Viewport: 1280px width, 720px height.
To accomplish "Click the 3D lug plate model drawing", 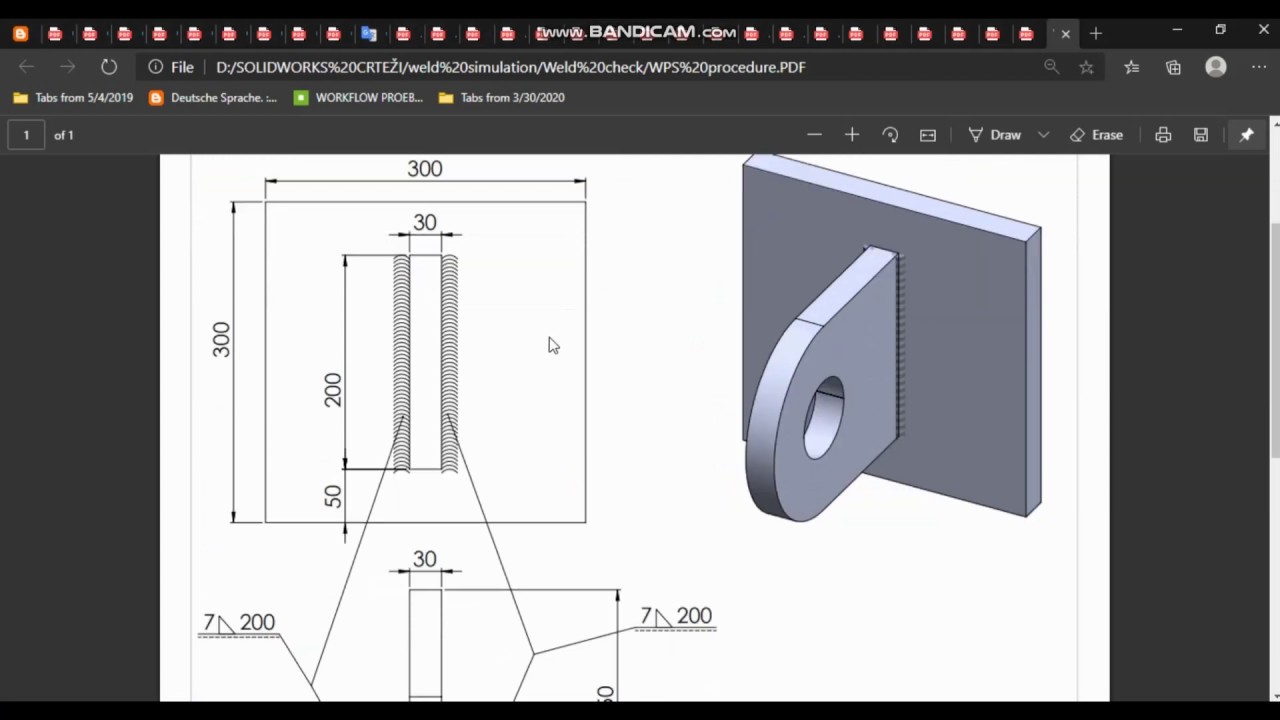I will pyautogui.click(x=892, y=338).
